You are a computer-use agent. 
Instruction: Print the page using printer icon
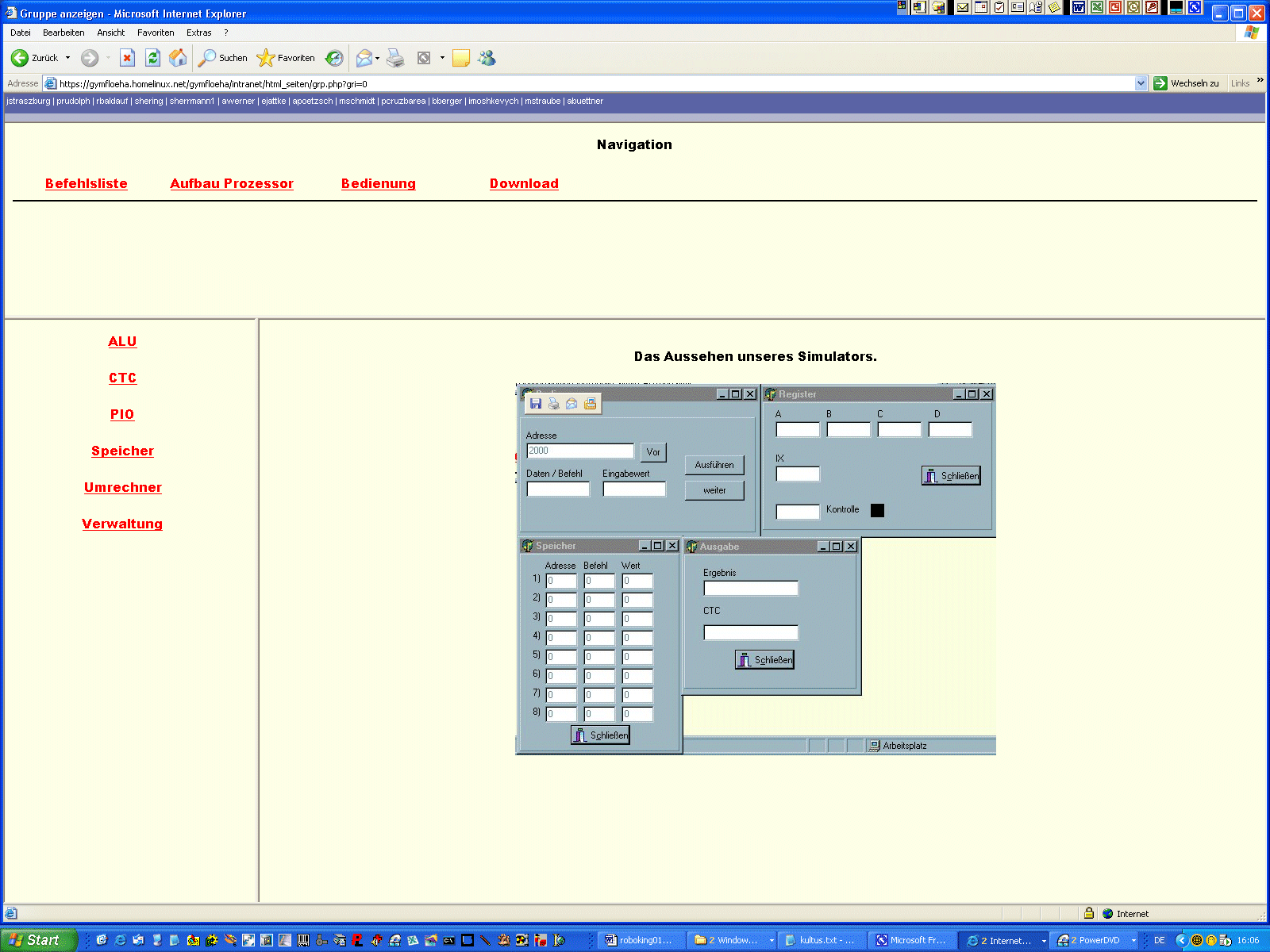(395, 58)
